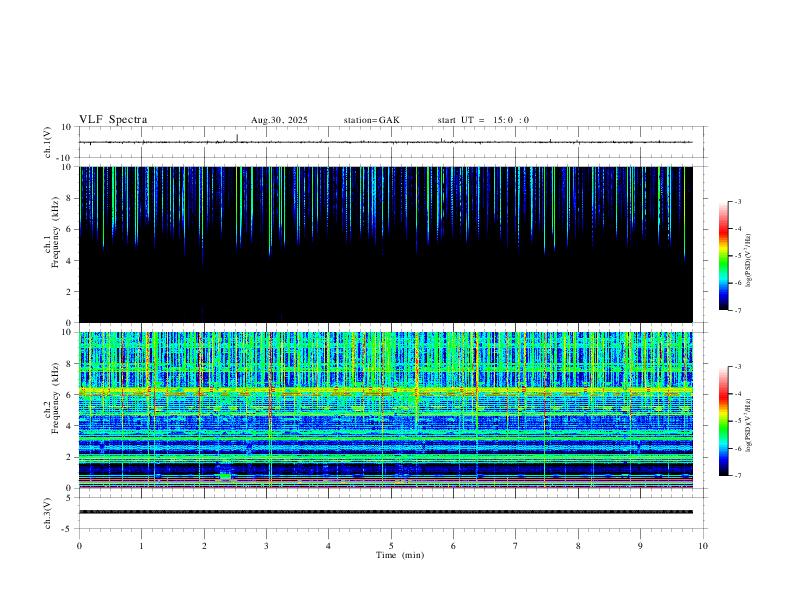The width and height of the screenshot is (792, 612).
Task: Click the 'start UT = 15:0 :0' text
Action: point(483,120)
